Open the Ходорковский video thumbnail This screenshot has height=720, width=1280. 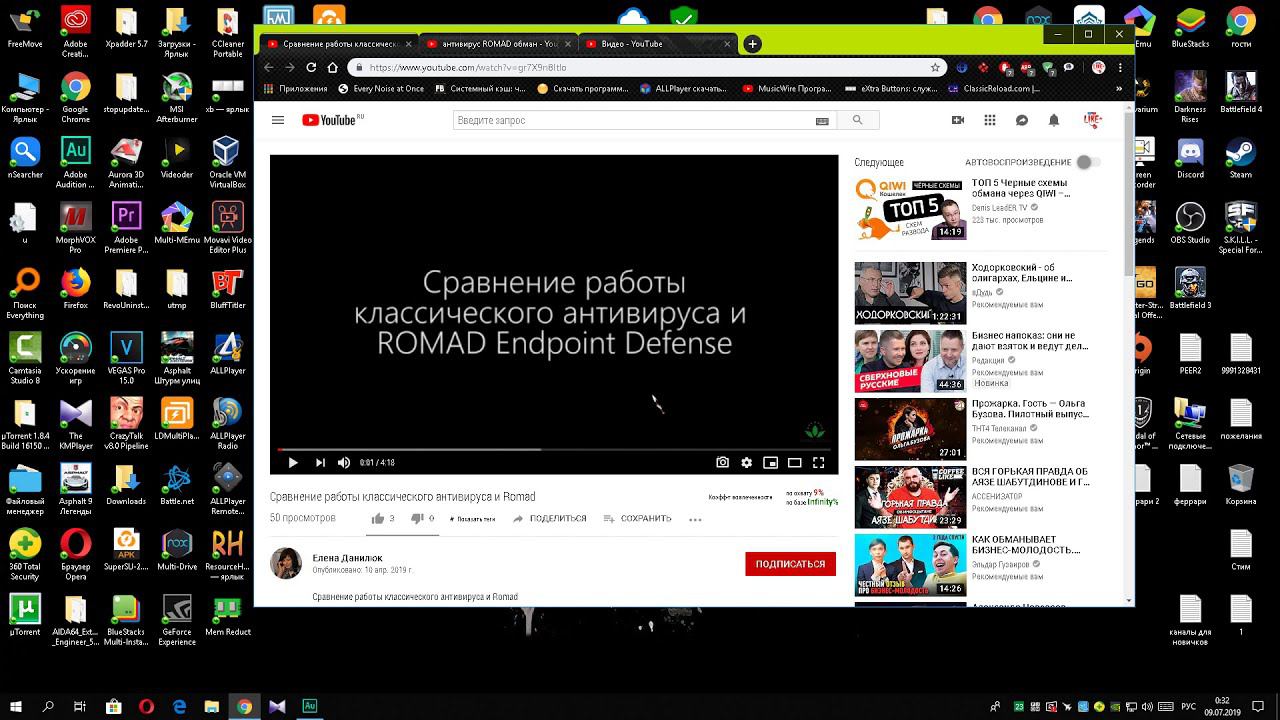tap(910, 293)
